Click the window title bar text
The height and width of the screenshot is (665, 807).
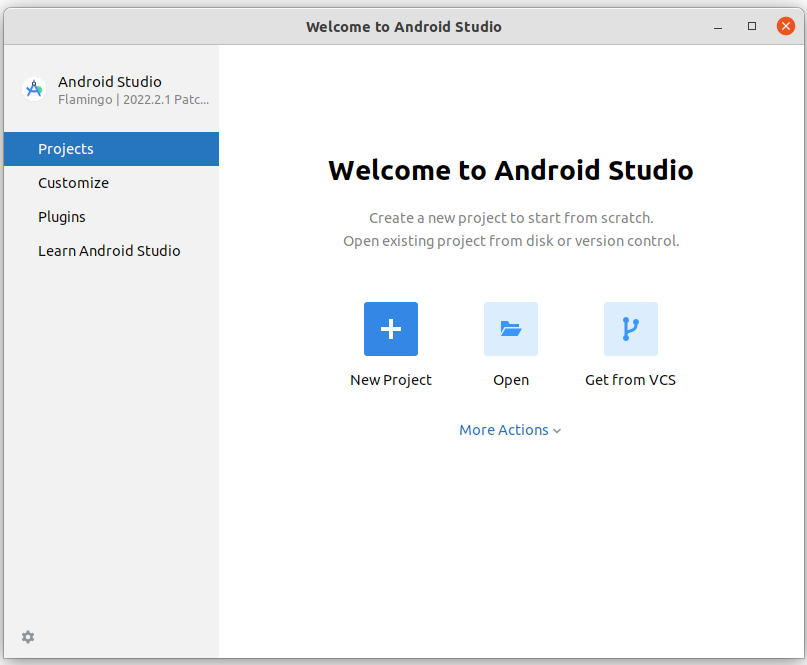[x=403, y=27]
